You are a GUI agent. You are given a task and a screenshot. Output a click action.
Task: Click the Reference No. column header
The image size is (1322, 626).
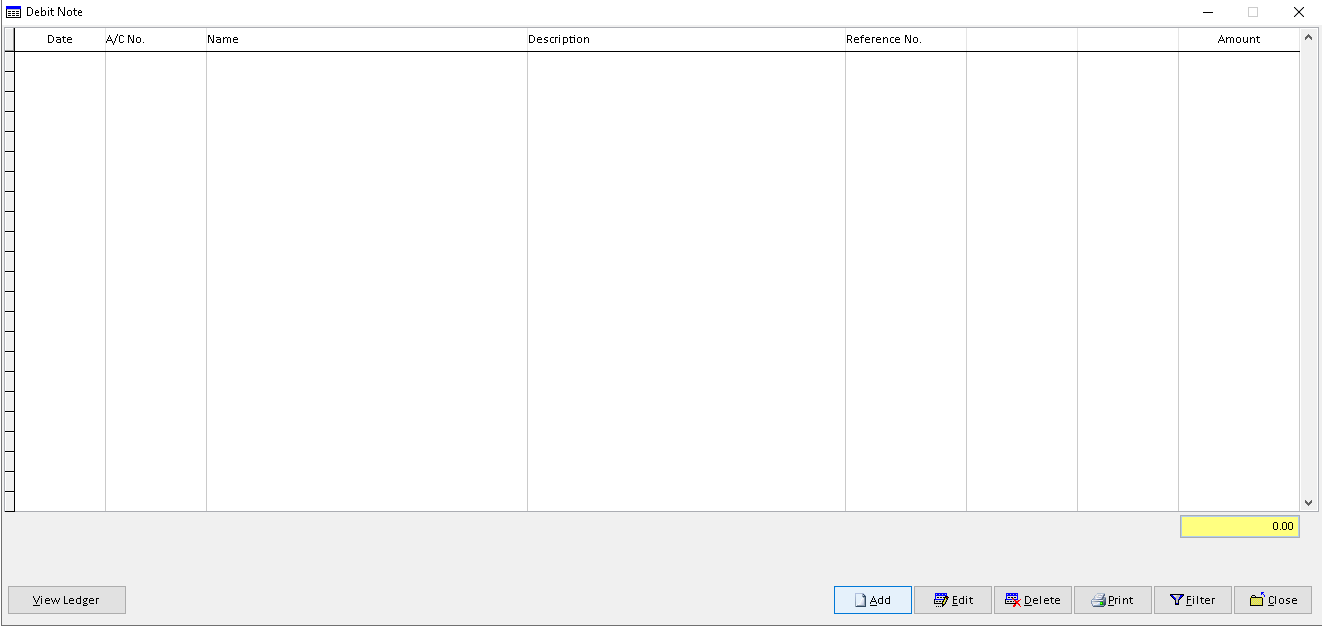point(905,39)
